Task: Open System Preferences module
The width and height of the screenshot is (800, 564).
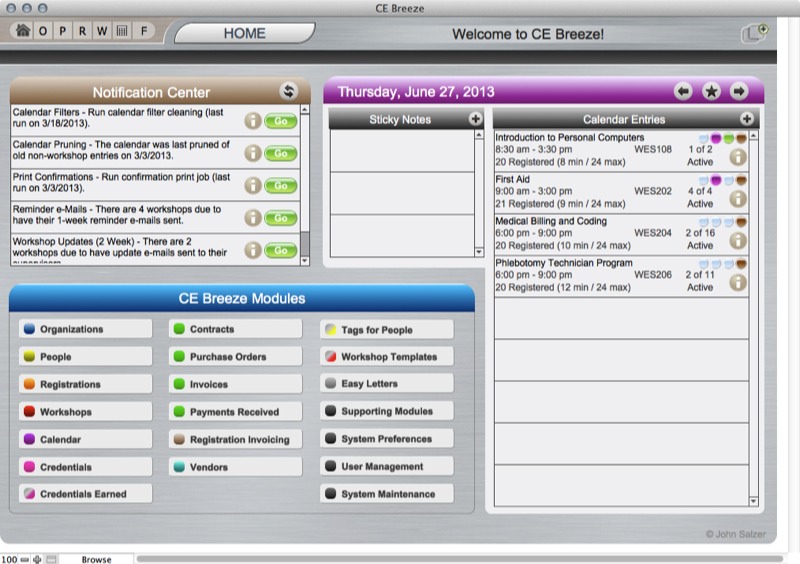Action: 387,439
